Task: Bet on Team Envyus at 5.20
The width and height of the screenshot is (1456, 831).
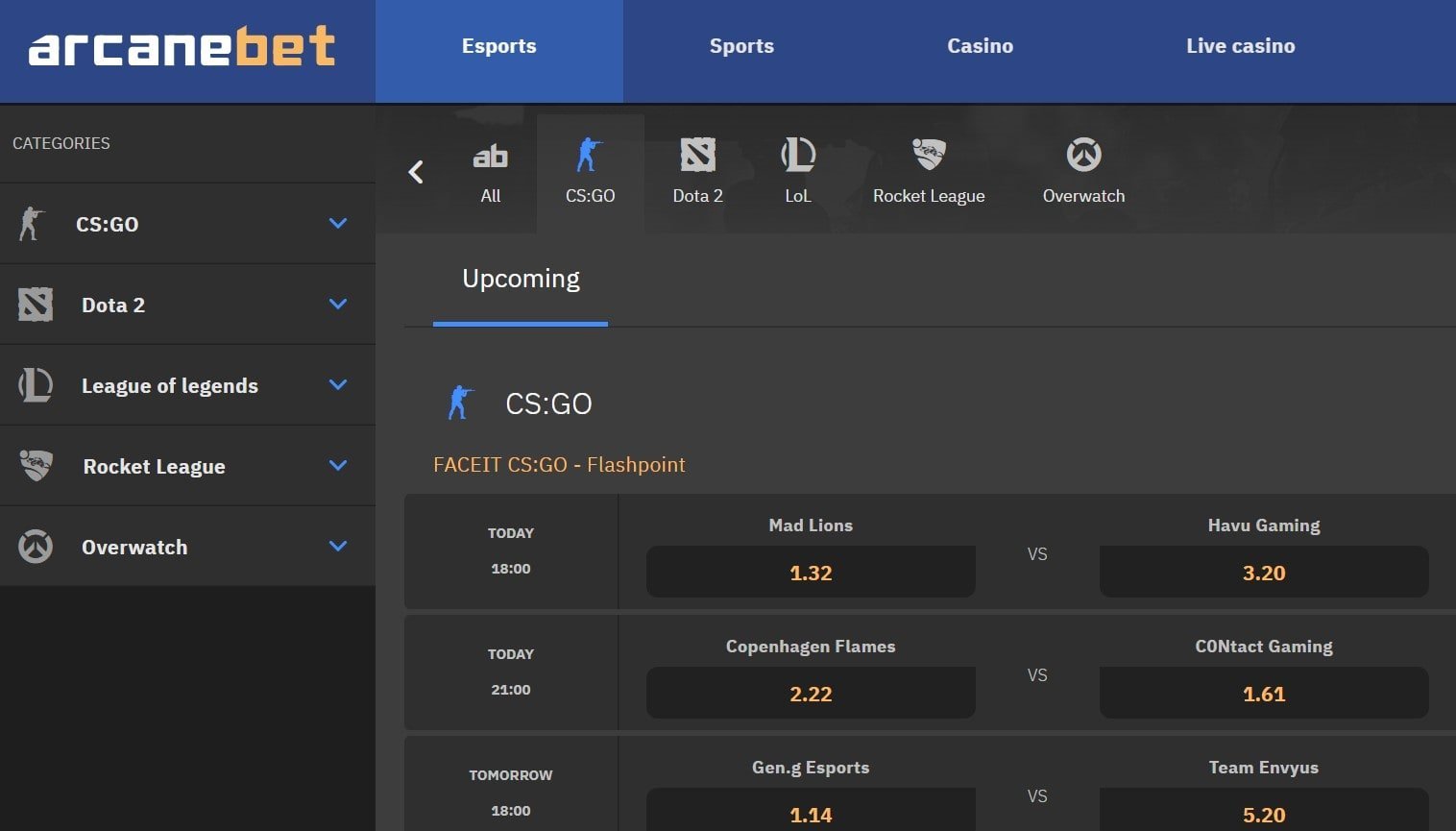Action: coord(1264,812)
